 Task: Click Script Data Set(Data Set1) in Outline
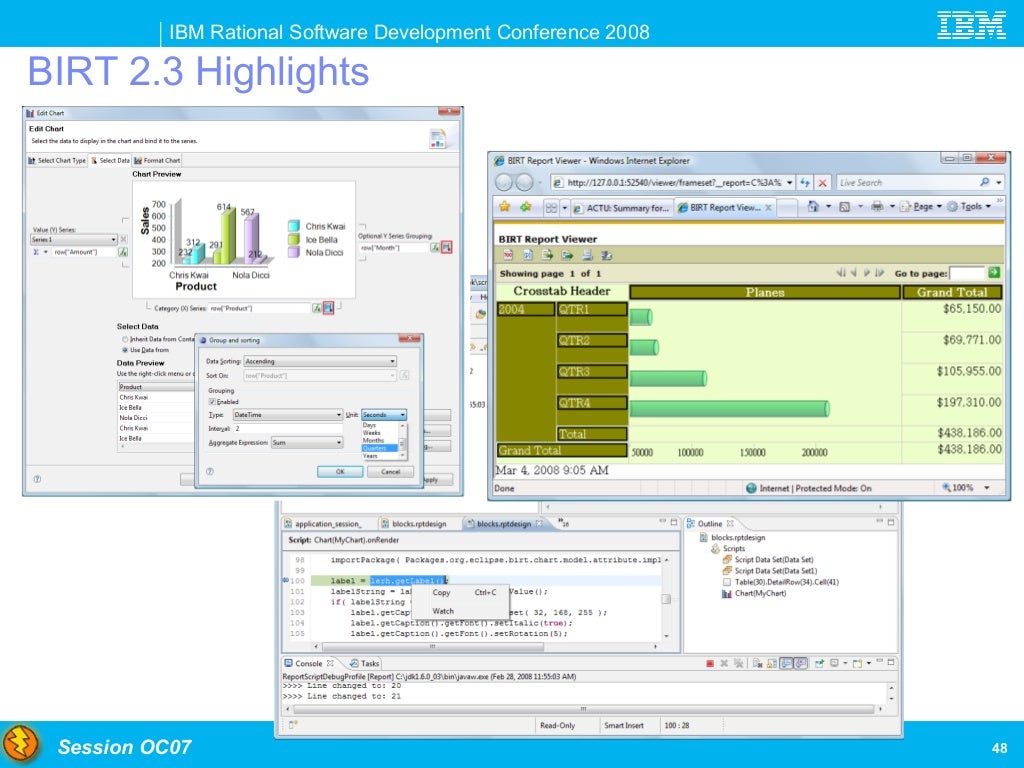[x=770, y=571]
